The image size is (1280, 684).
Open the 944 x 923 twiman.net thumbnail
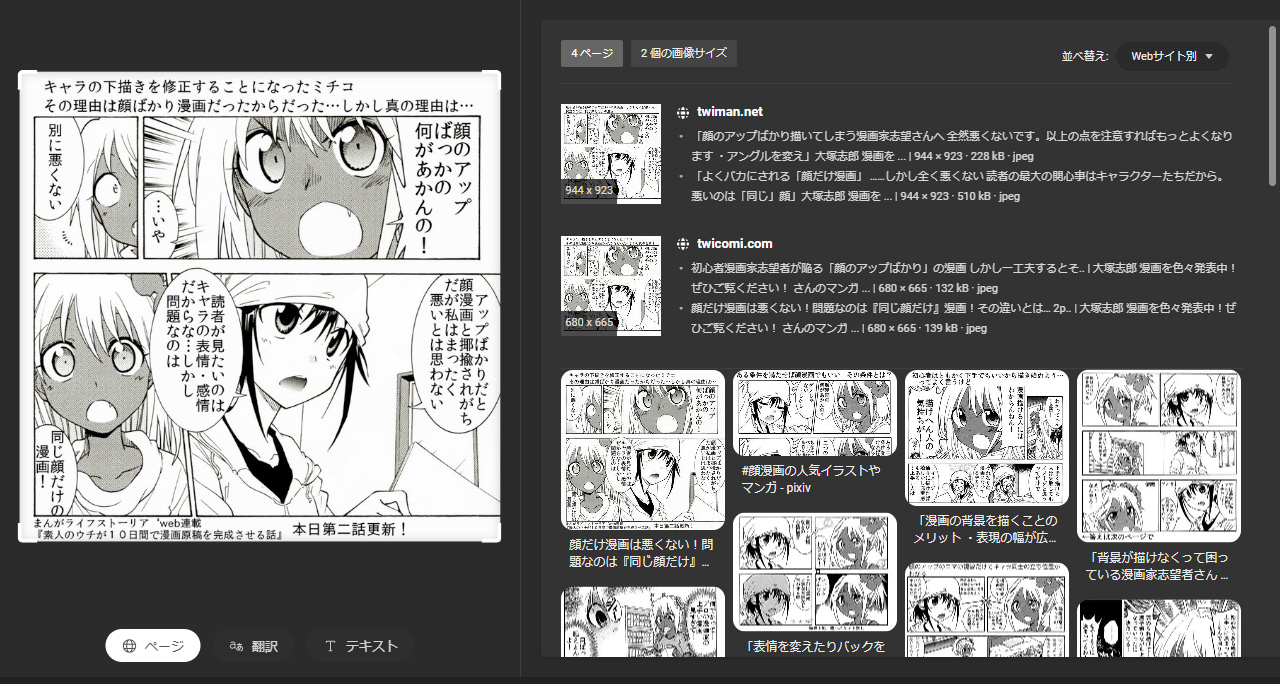tap(610, 153)
